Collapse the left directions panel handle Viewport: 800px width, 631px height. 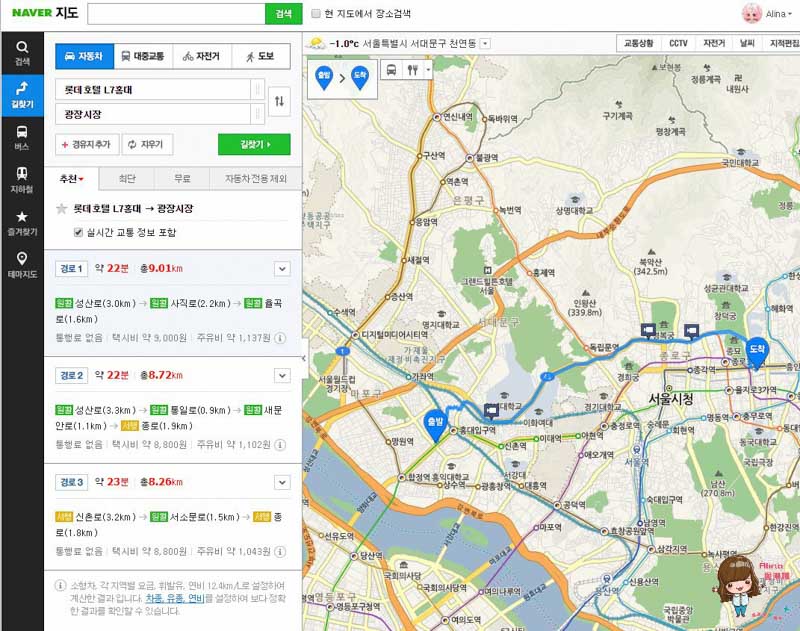tap(304, 358)
